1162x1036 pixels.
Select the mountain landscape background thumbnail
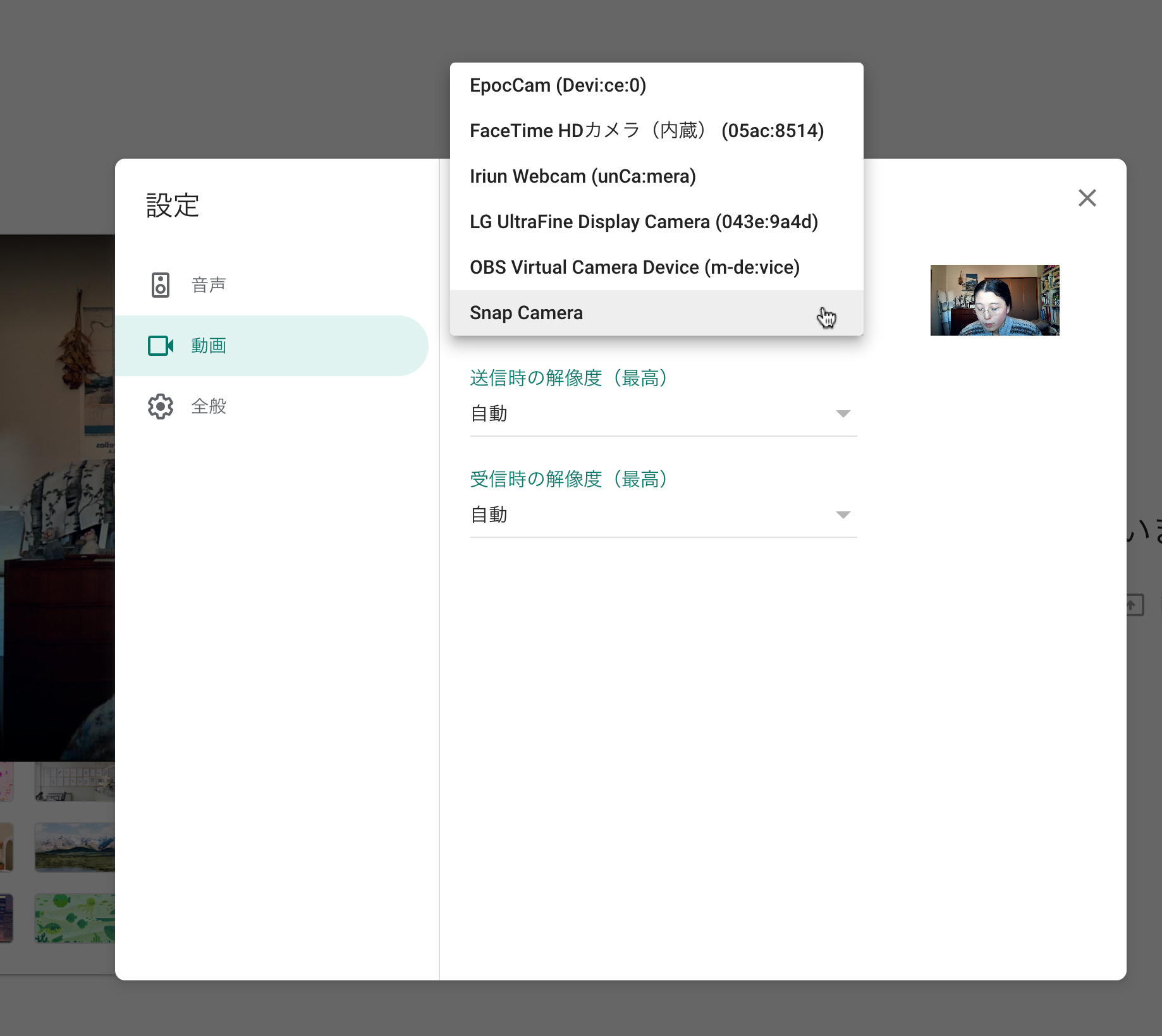(x=75, y=848)
